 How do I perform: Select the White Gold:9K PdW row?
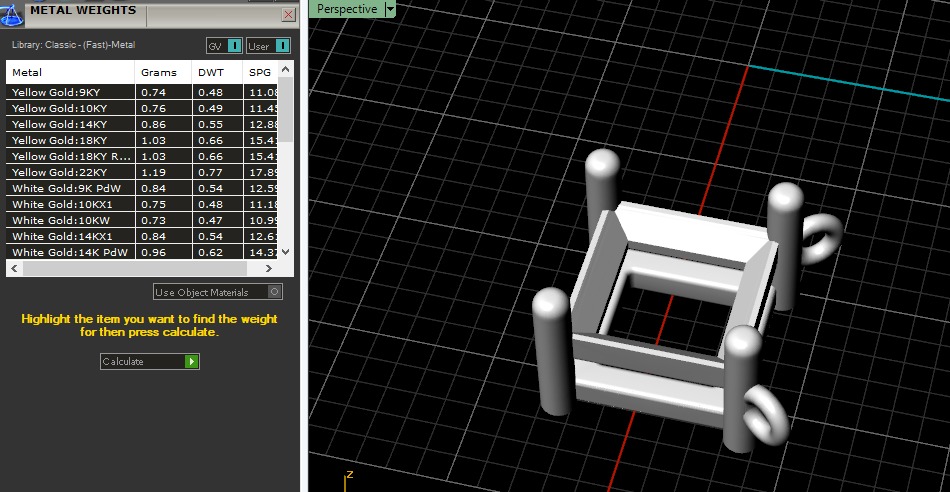tap(142, 188)
